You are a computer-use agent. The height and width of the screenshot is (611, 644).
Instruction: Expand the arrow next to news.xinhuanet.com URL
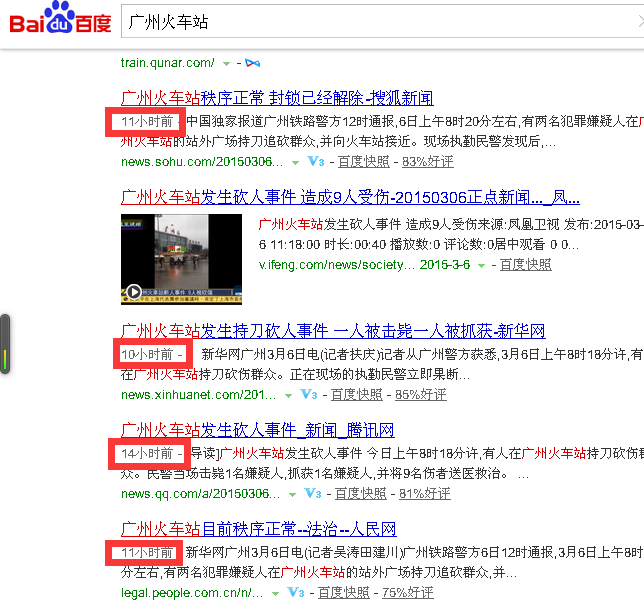(288, 396)
